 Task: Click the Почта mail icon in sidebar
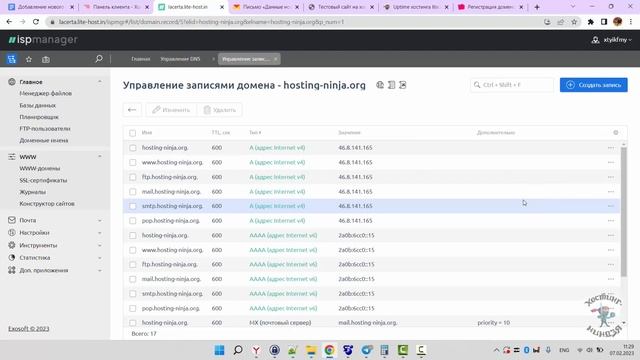[x=12, y=220]
